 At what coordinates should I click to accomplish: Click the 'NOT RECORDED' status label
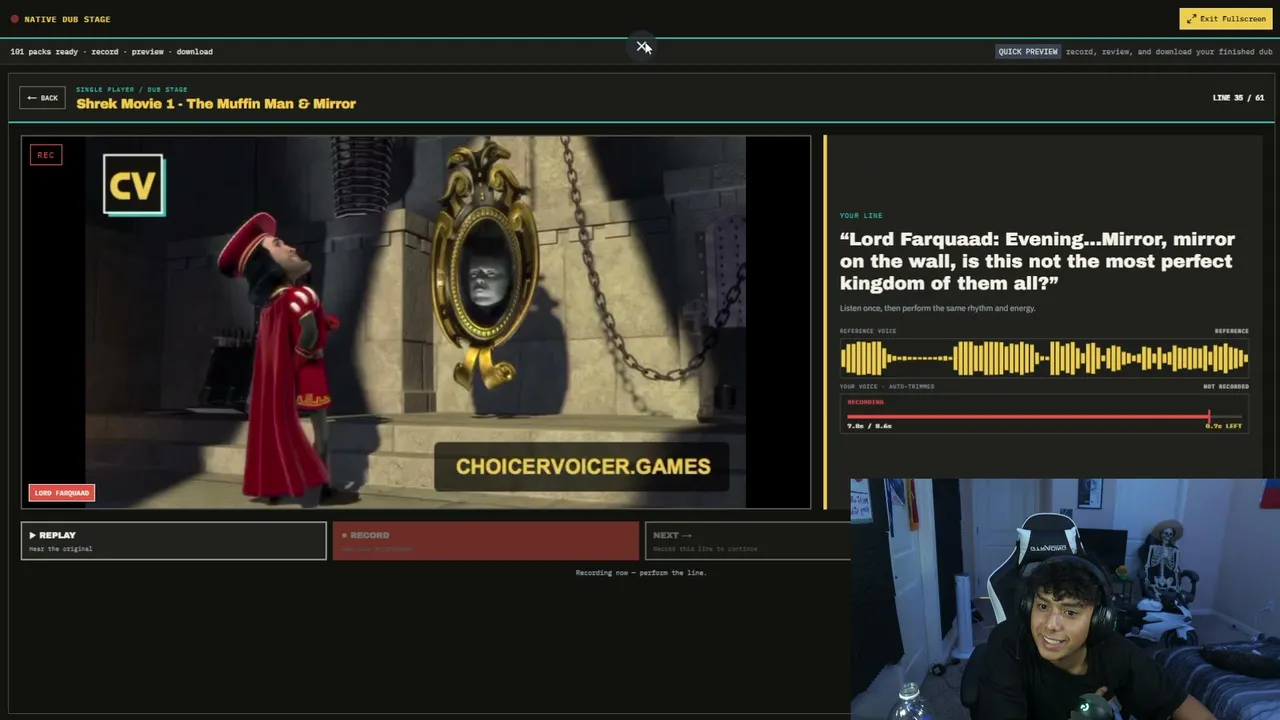pos(1226,386)
